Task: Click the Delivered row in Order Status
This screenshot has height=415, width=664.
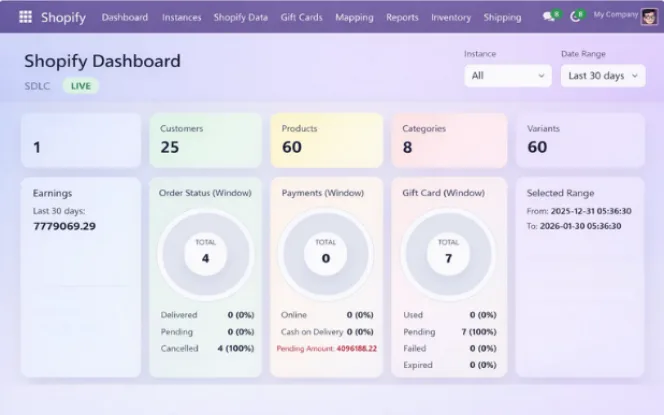Action: 207,315
